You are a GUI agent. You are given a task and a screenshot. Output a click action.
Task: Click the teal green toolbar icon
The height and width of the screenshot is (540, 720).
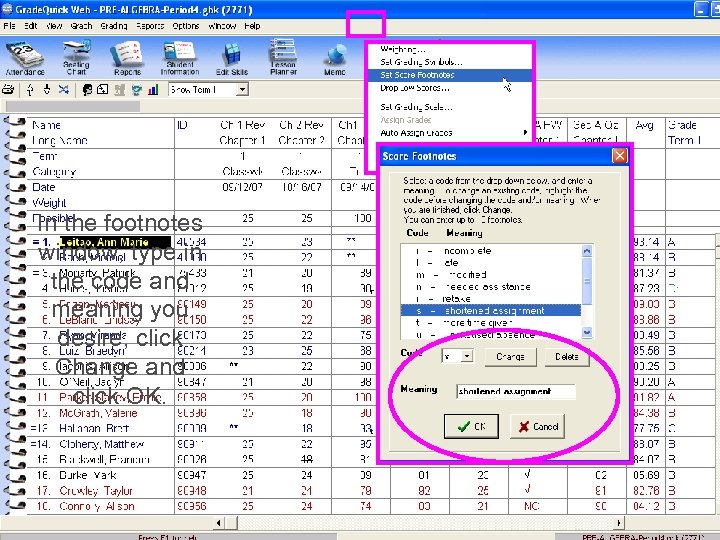[x=136, y=90]
